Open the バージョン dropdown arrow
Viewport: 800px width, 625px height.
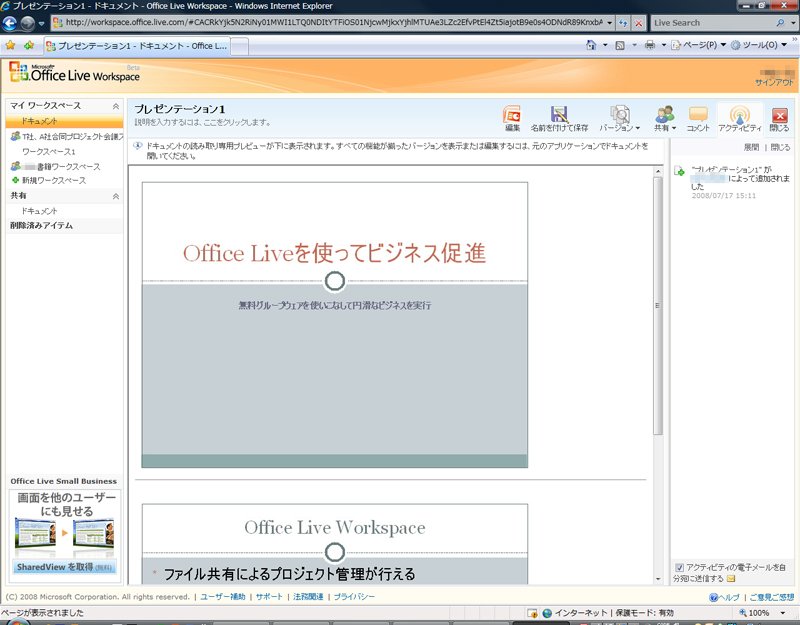(638, 128)
